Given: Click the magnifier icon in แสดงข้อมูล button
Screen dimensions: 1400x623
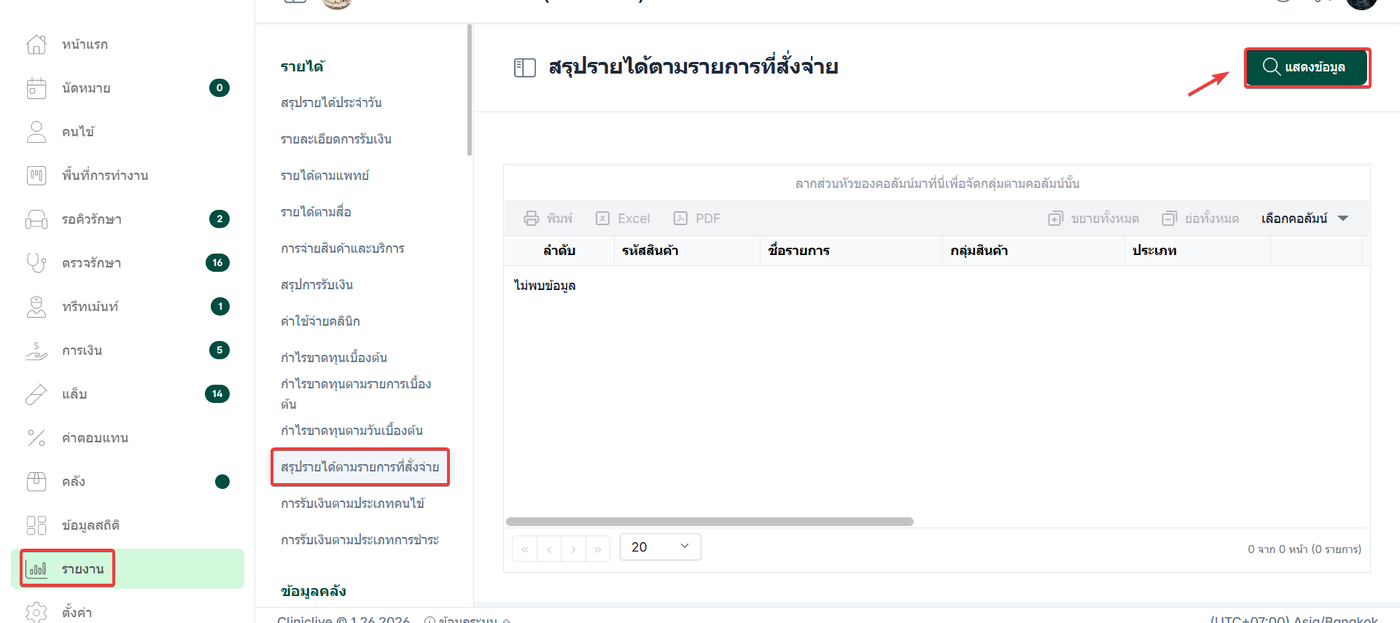Looking at the screenshot, I should tap(1271, 67).
